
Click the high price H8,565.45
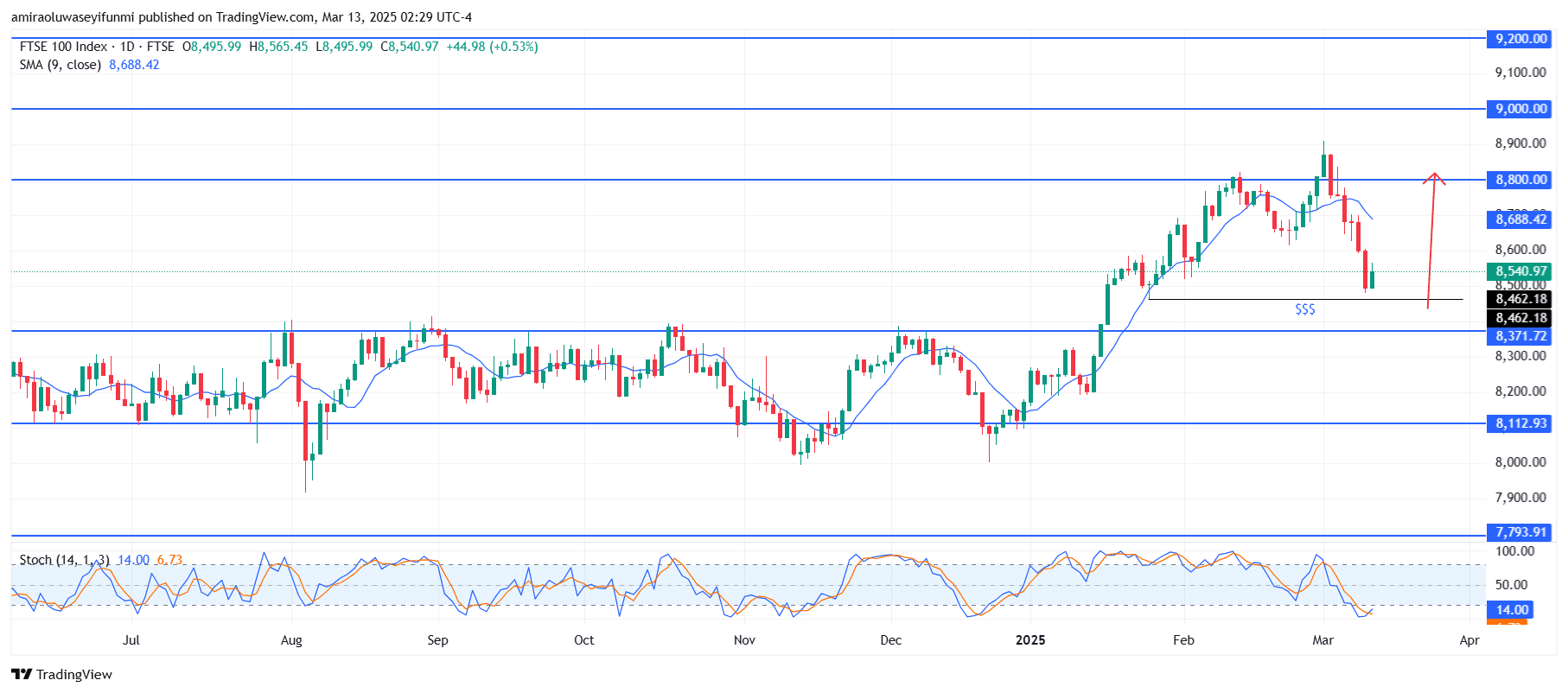pos(278,47)
